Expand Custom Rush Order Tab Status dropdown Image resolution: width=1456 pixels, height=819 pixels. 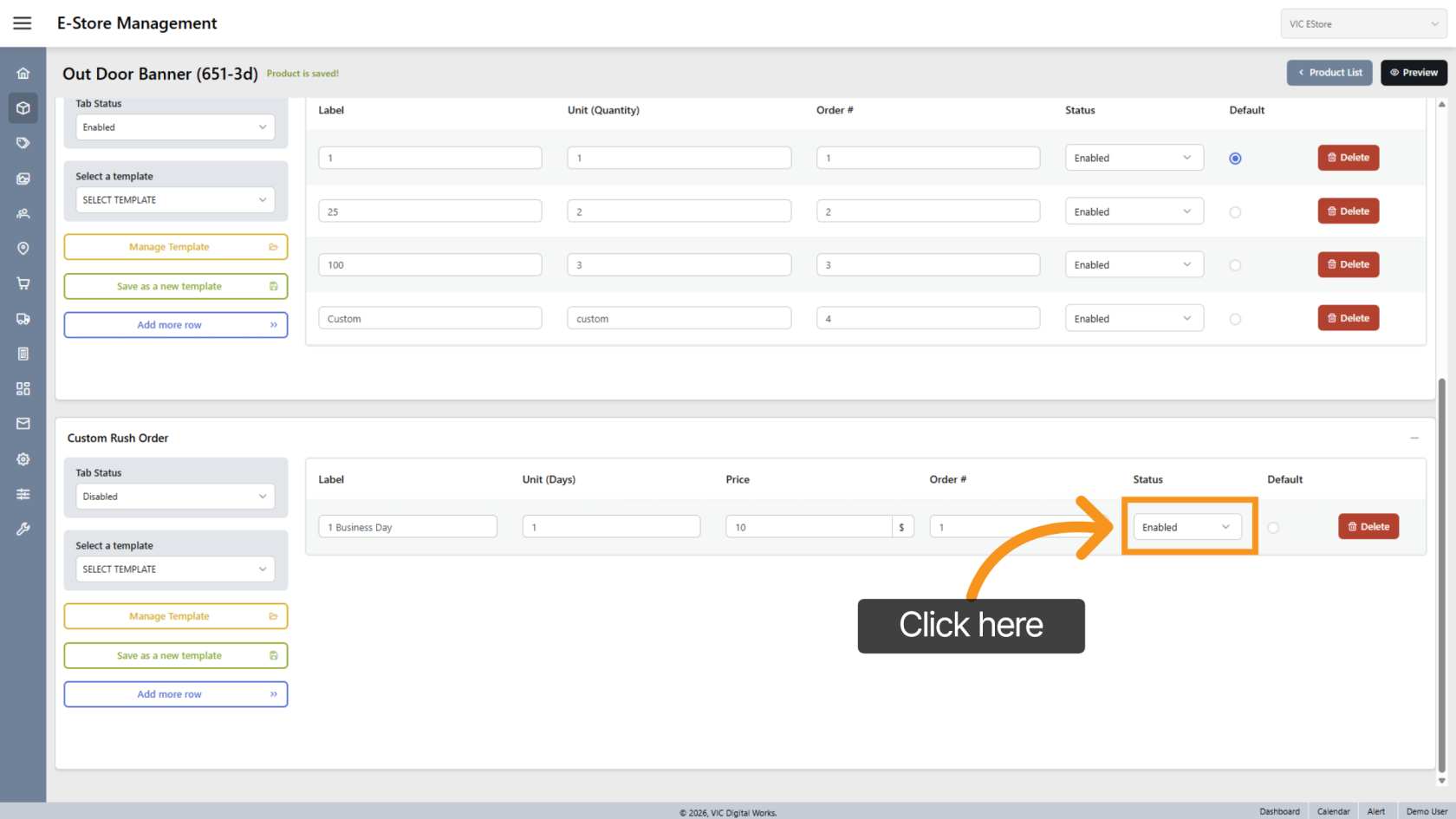tap(175, 497)
